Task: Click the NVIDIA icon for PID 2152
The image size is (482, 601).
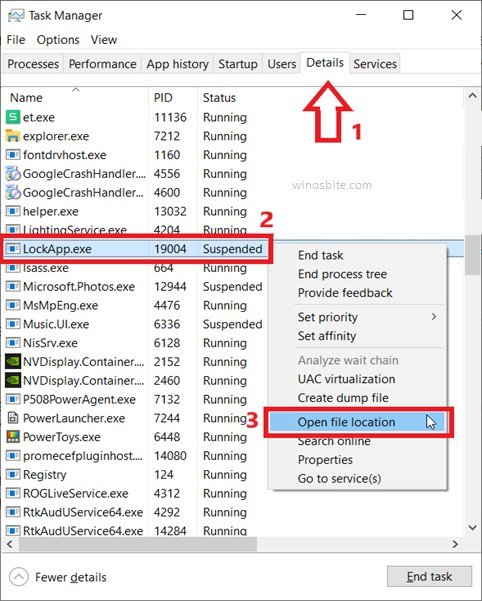Action: 13,361
